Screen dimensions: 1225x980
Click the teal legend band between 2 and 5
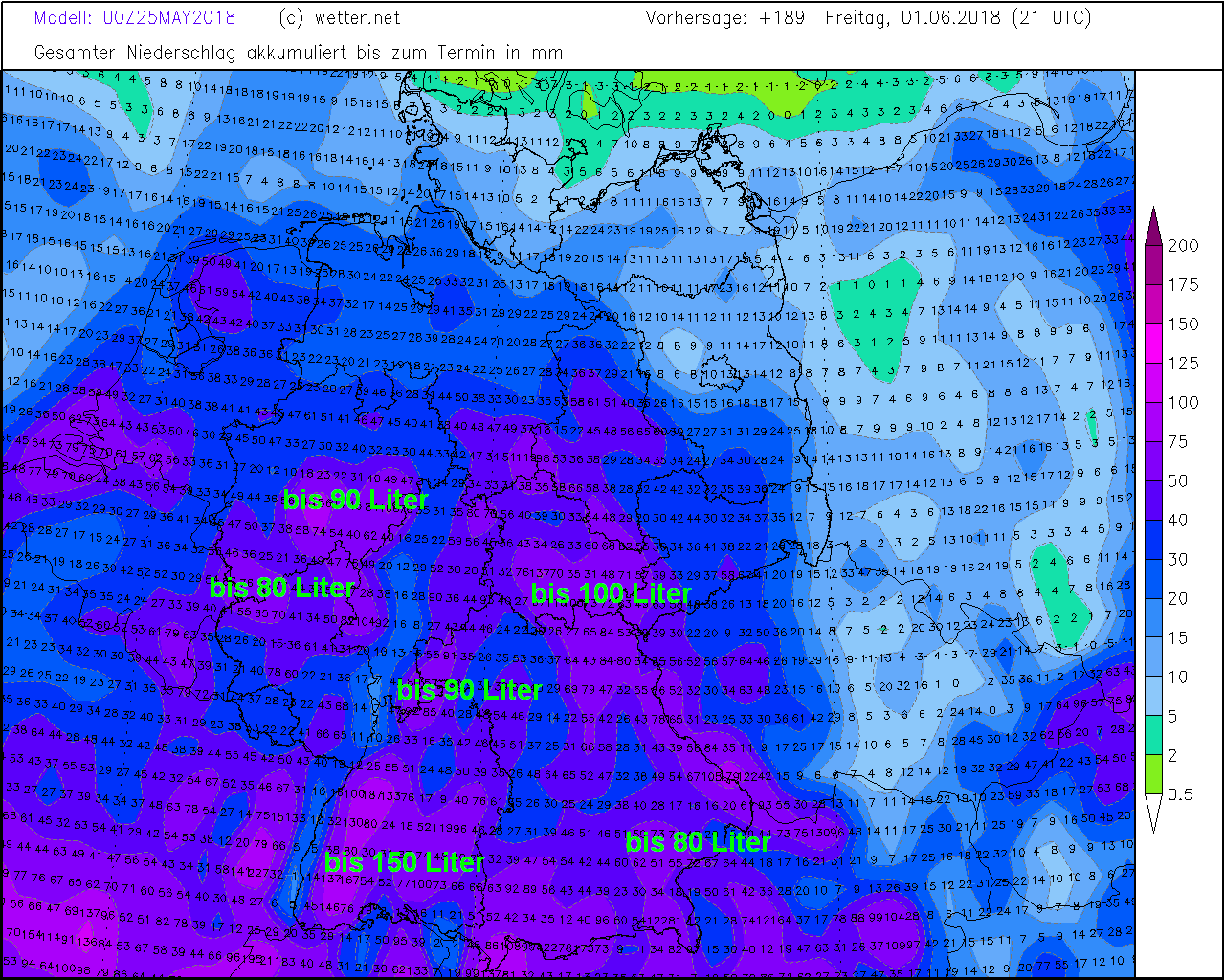1153,736
